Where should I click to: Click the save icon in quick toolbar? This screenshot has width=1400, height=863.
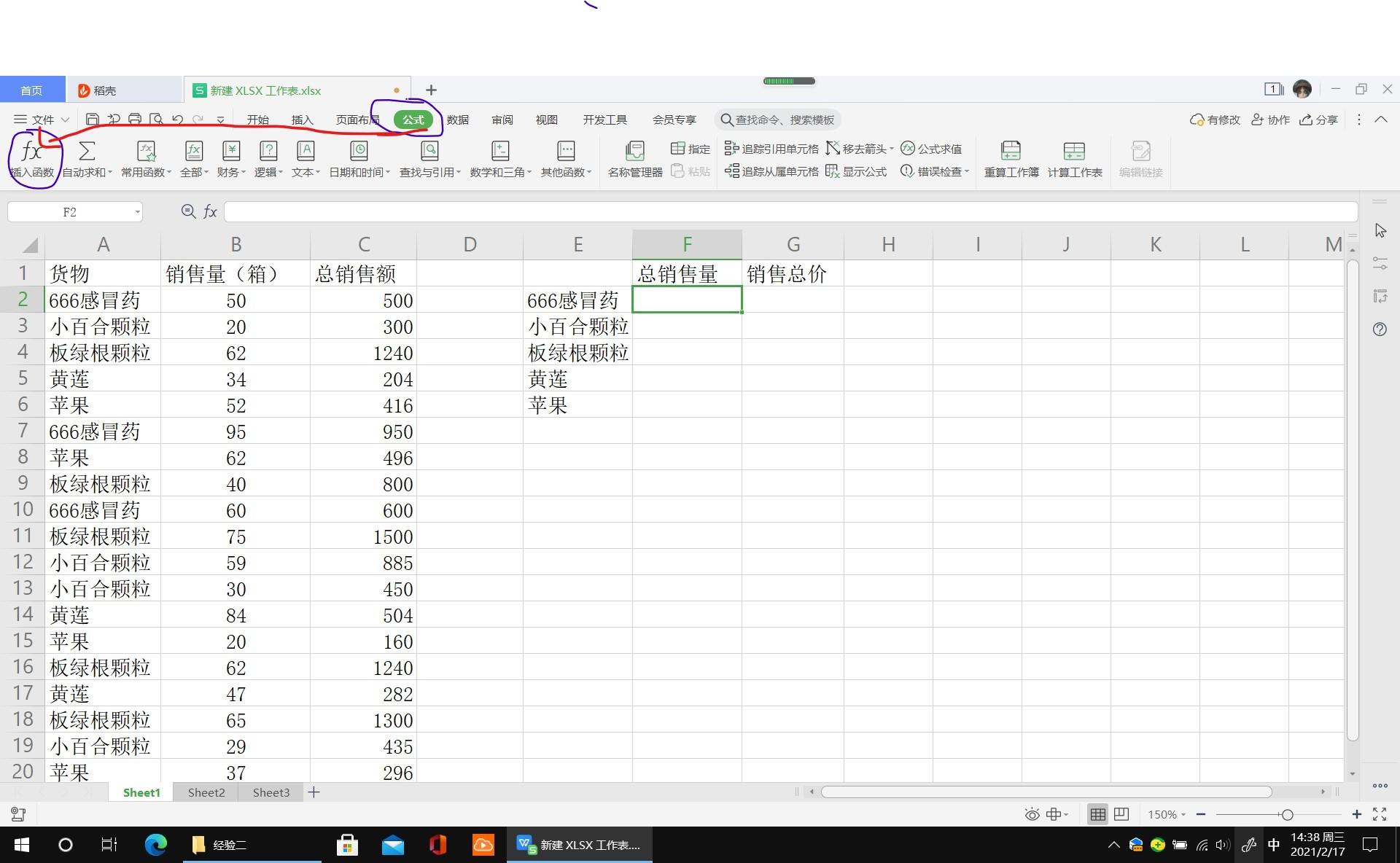[93, 120]
